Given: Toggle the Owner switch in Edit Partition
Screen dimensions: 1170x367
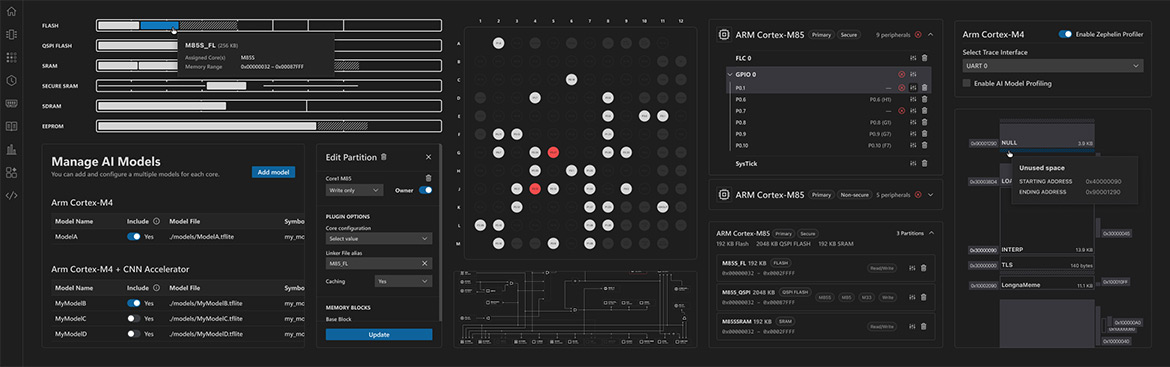Looking at the screenshot, I should click(426, 190).
